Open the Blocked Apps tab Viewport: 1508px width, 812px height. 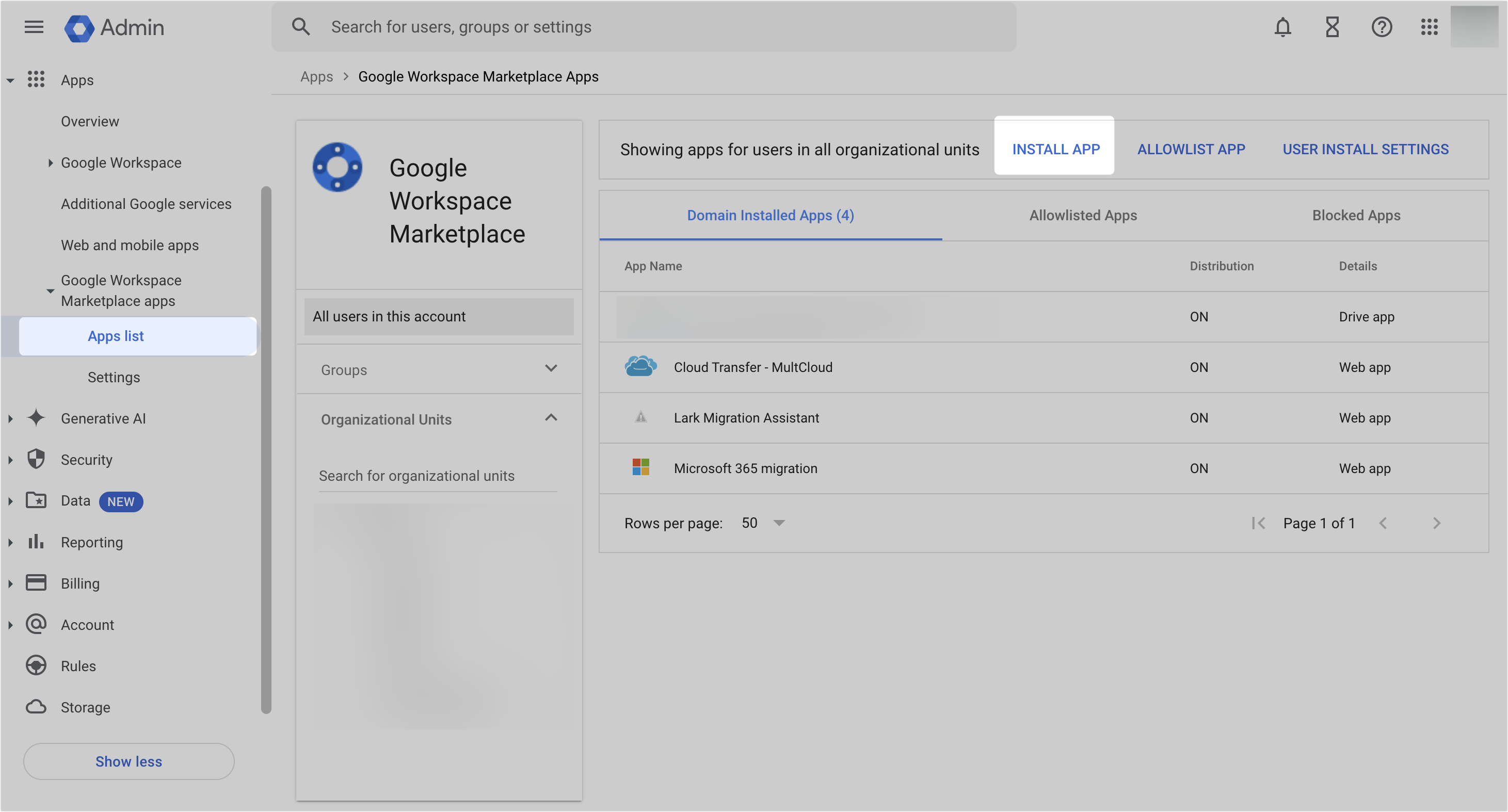click(x=1356, y=215)
